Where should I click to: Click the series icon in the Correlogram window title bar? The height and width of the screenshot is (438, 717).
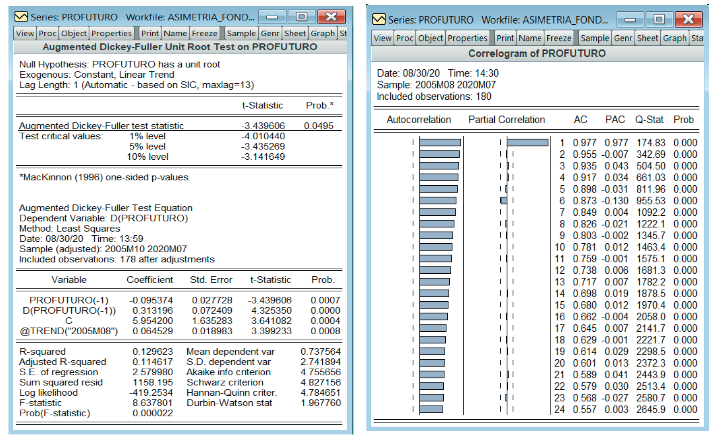376,21
